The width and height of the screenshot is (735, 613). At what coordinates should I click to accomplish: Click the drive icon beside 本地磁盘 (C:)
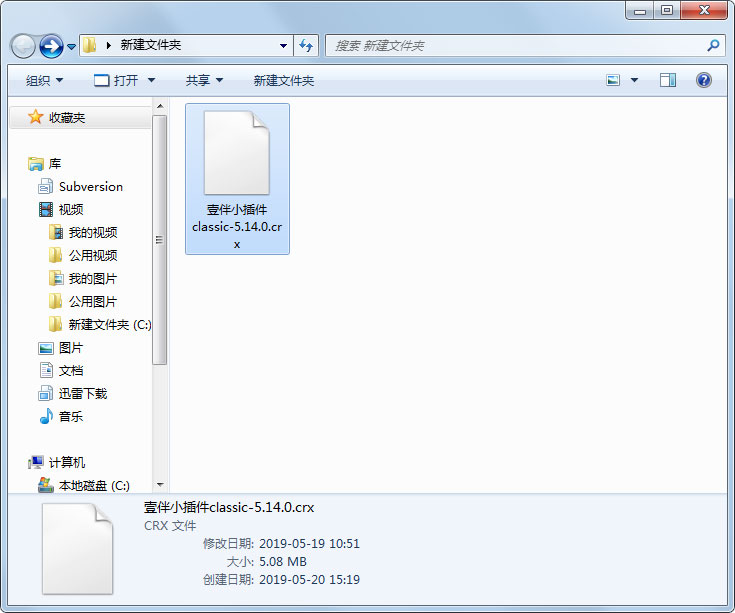click(45, 485)
